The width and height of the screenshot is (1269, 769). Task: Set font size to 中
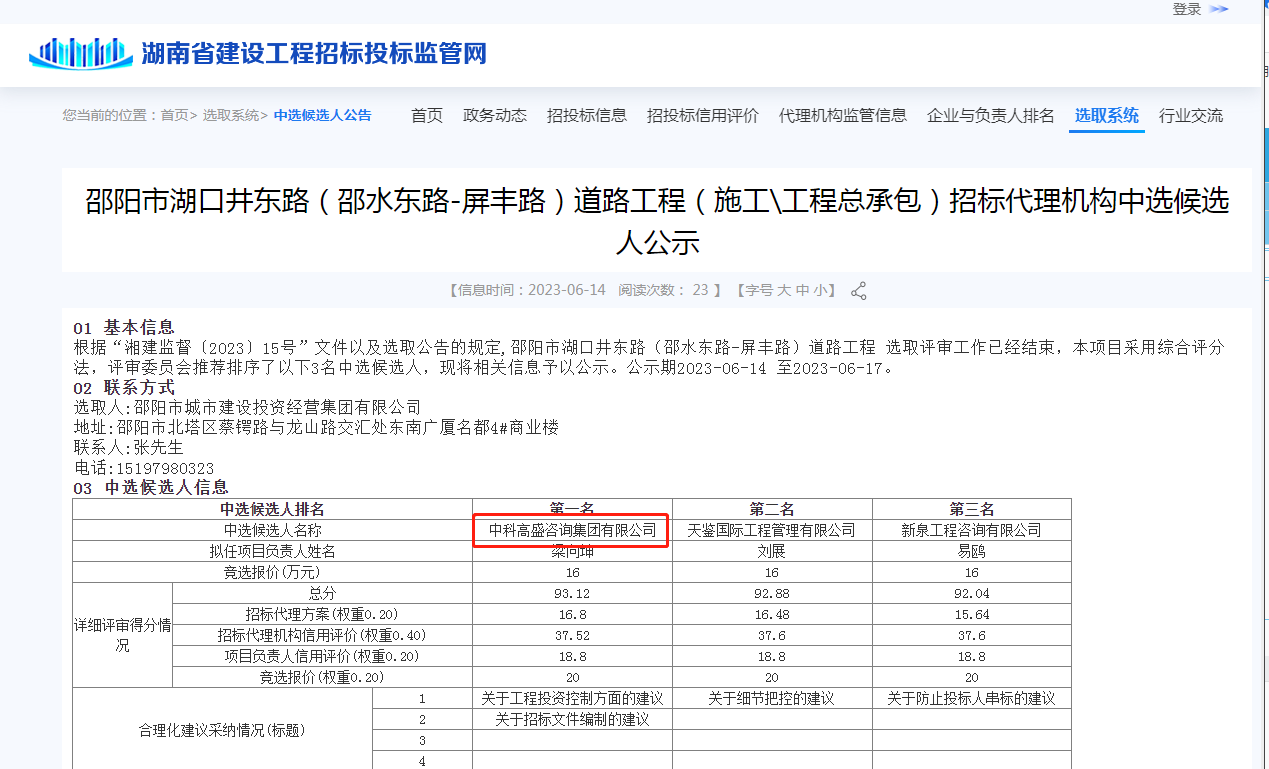(x=802, y=290)
